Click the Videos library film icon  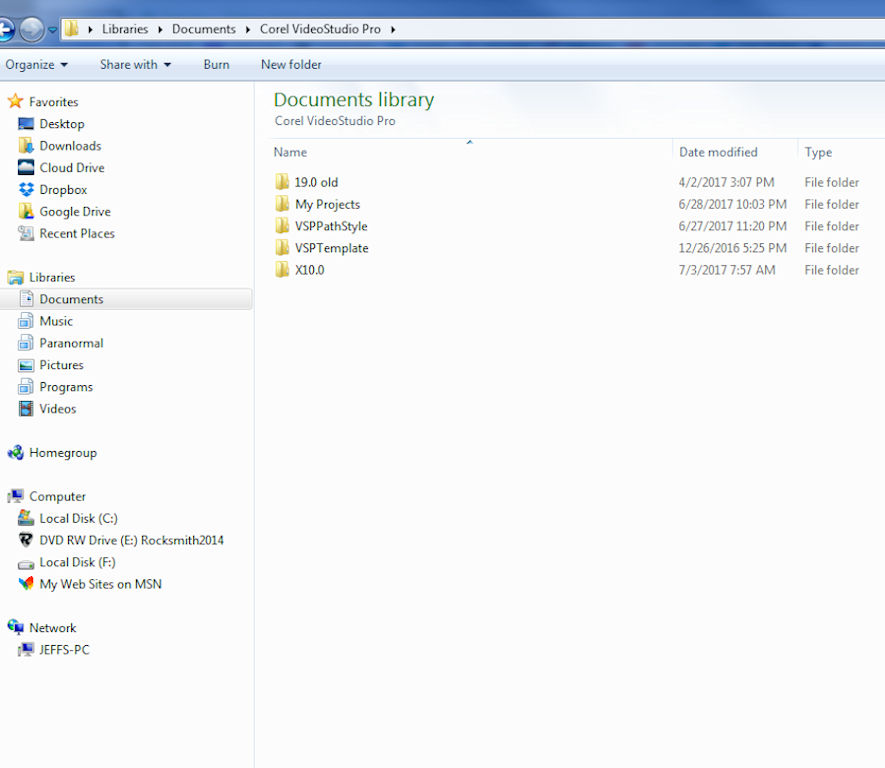pyautogui.click(x=26, y=409)
